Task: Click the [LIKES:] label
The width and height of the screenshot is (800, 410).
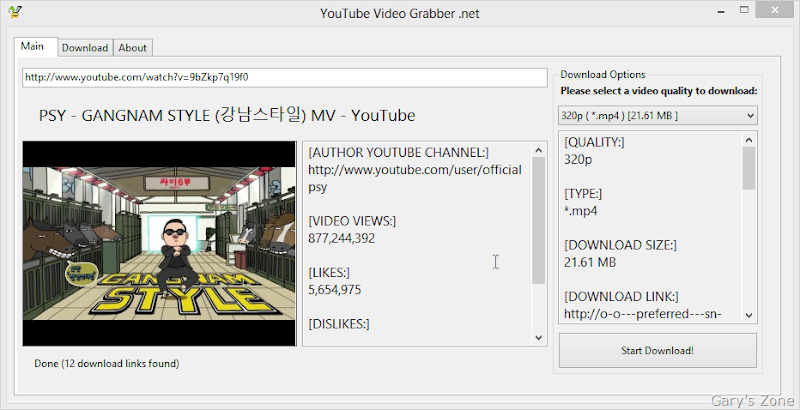Action: click(x=329, y=272)
